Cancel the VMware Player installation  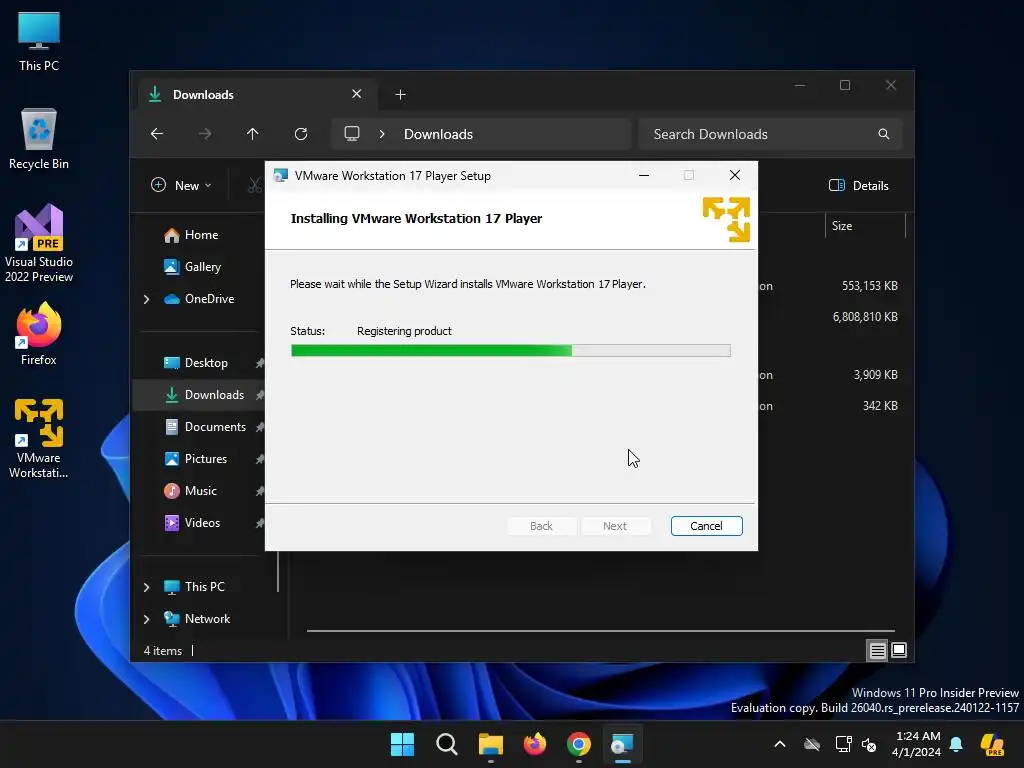(706, 526)
